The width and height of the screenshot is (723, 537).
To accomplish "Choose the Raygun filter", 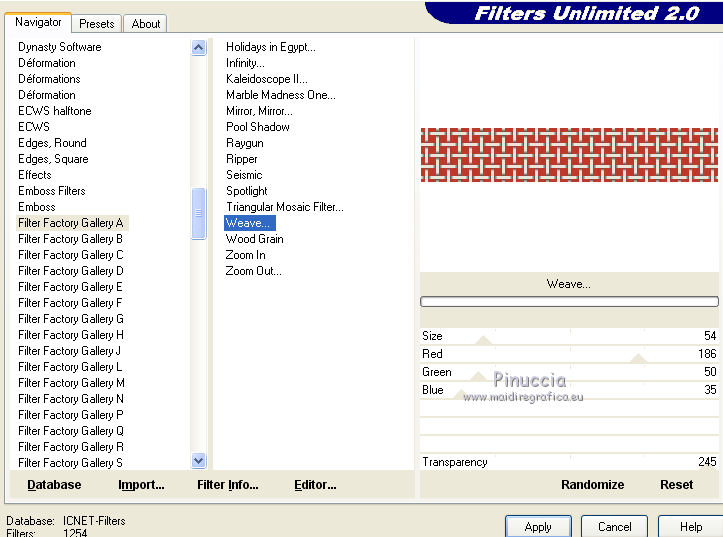I will pos(245,143).
